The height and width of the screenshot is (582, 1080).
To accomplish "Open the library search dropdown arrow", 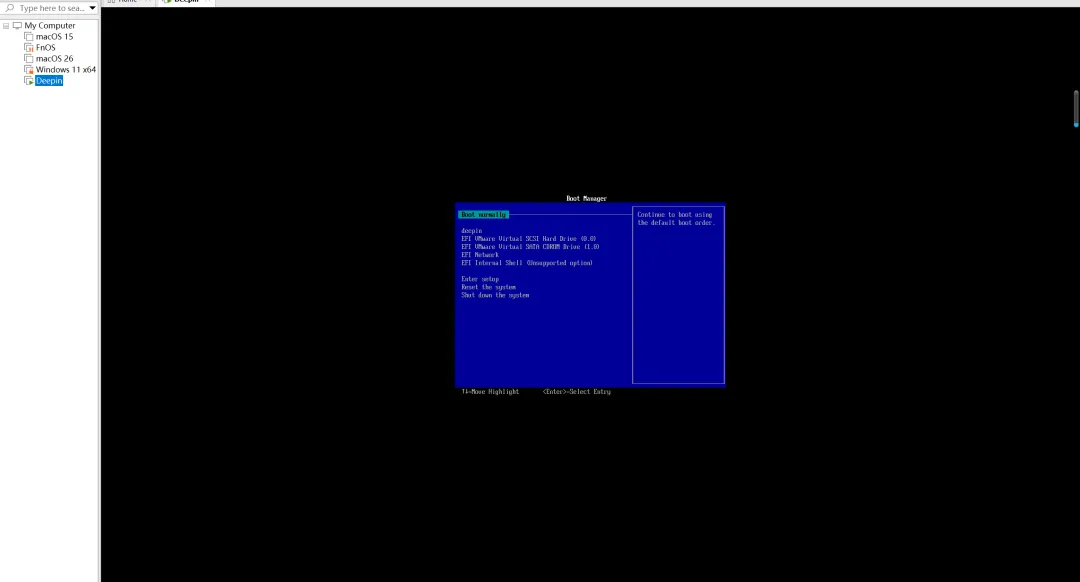I will [x=92, y=8].
